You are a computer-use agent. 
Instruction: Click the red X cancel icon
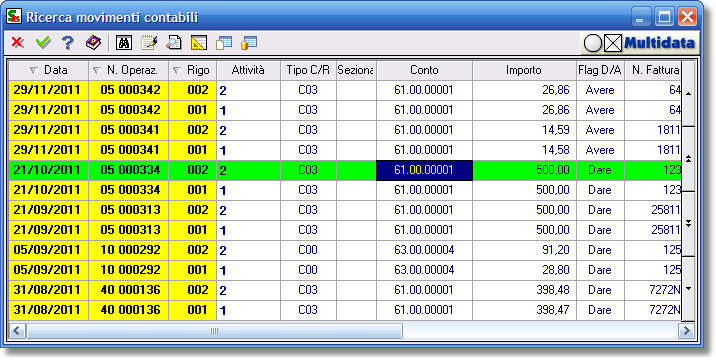pyautogui.click(x=18, y=43)
